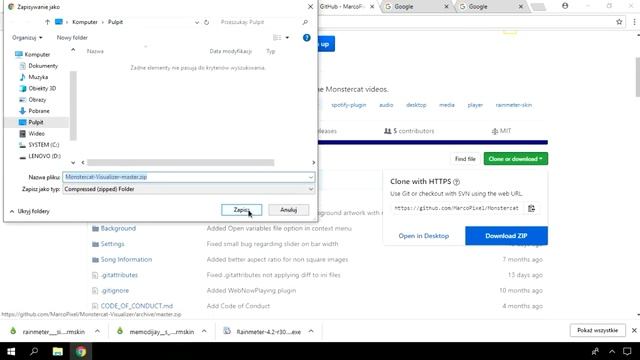Open the 'spotify-plugin' topic tag
The width and height of the screenshot is (640, 360).
tap(349, 105)
